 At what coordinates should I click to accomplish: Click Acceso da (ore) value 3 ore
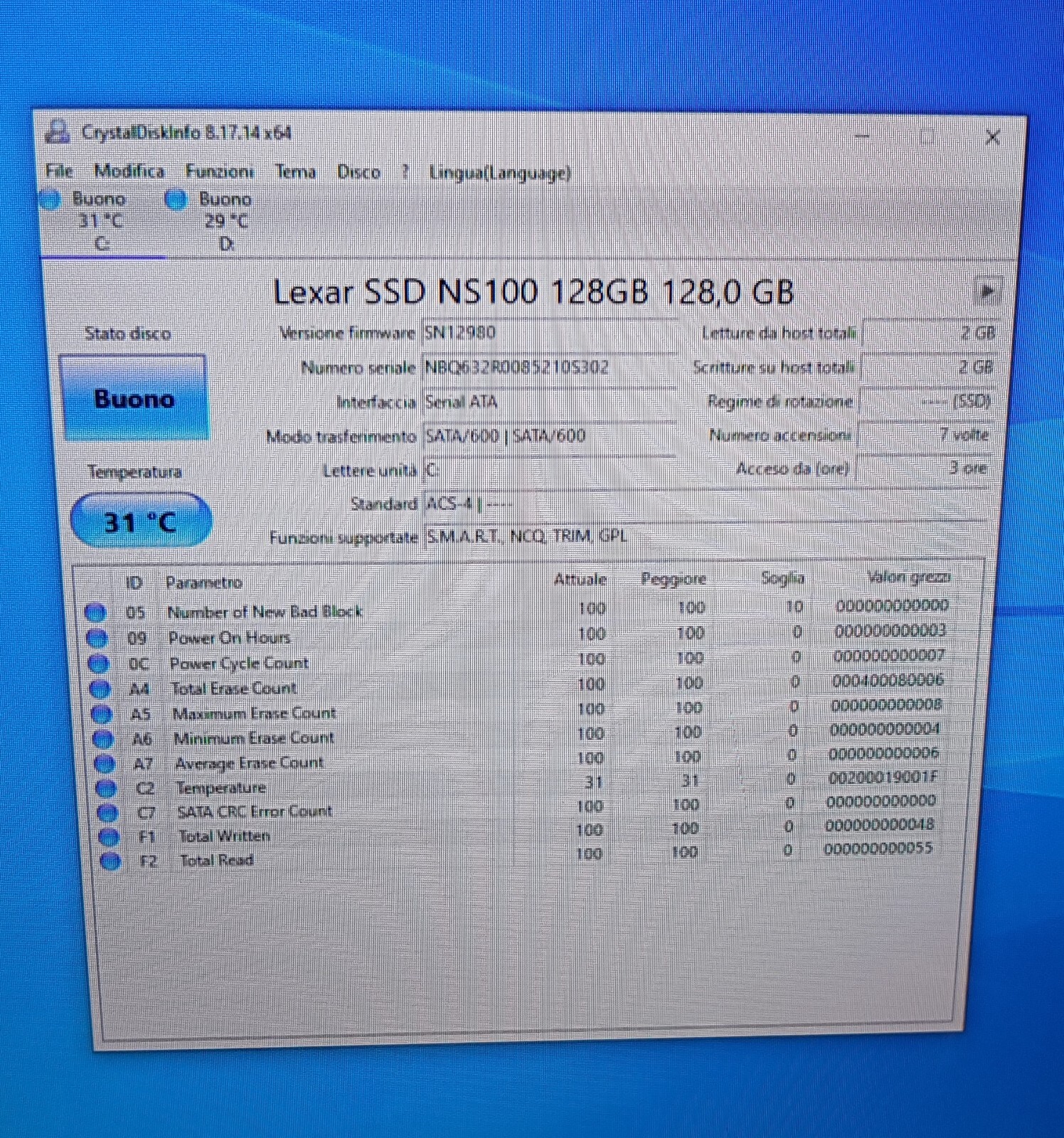click(924, 468)
